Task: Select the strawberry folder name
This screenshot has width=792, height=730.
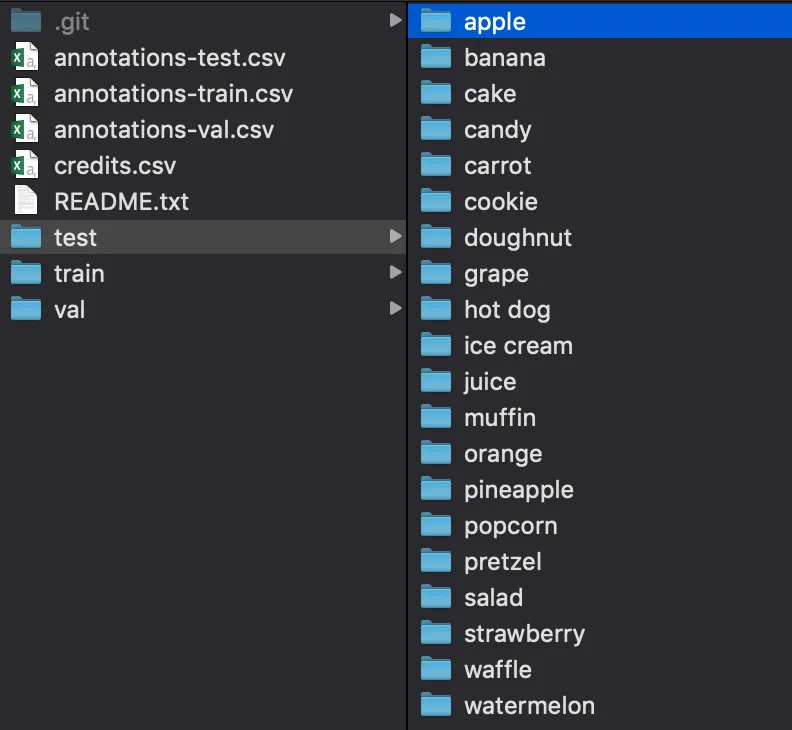Action: 525,634
